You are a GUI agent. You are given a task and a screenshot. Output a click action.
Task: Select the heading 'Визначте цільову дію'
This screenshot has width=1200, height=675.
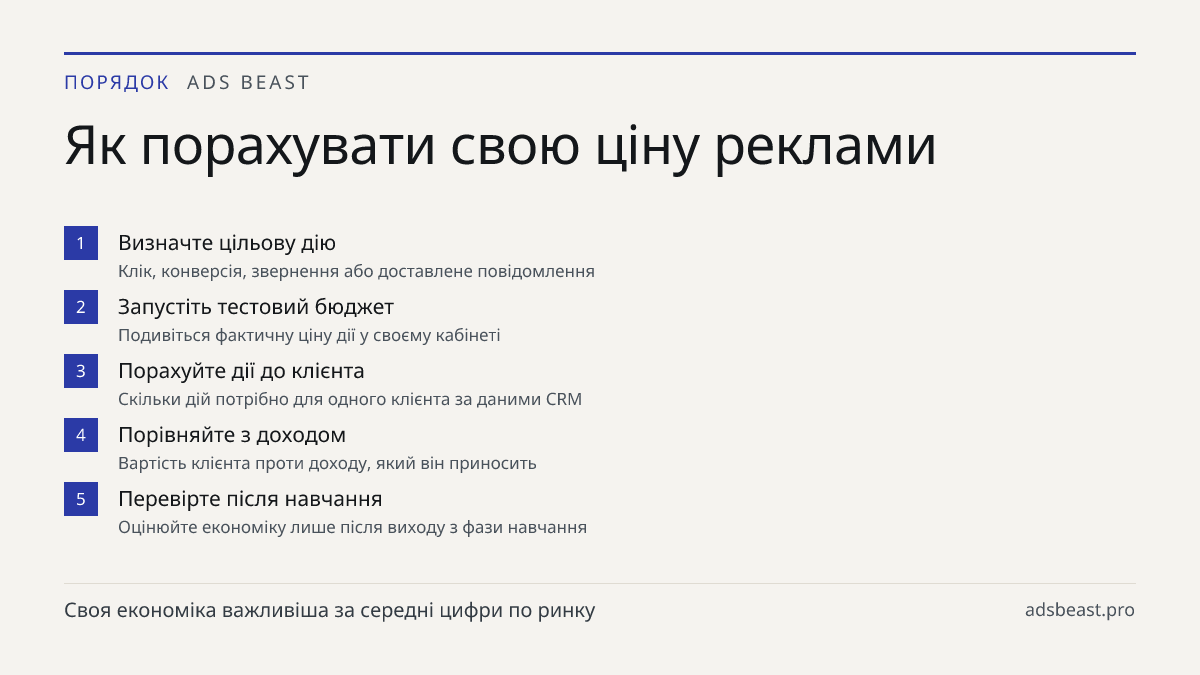227,243
